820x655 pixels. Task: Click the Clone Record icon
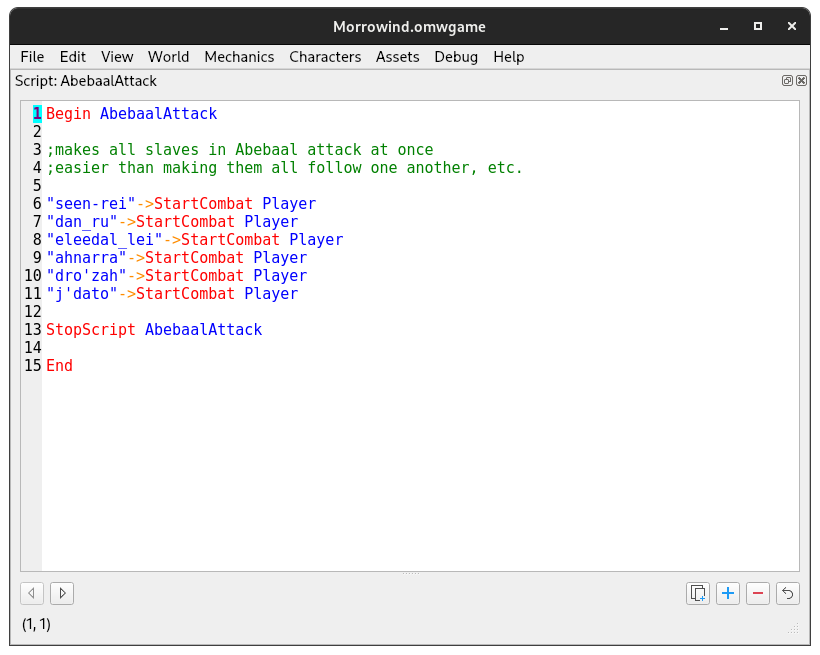[x=698, y=593]
